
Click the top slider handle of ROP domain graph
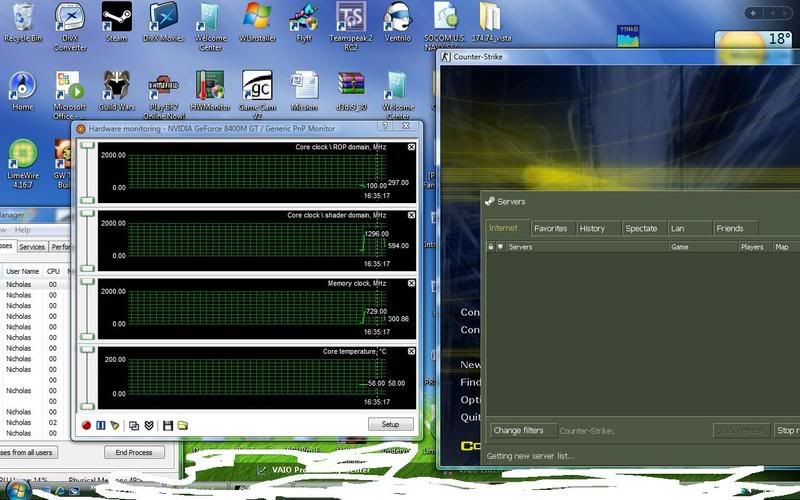[88, 145]
